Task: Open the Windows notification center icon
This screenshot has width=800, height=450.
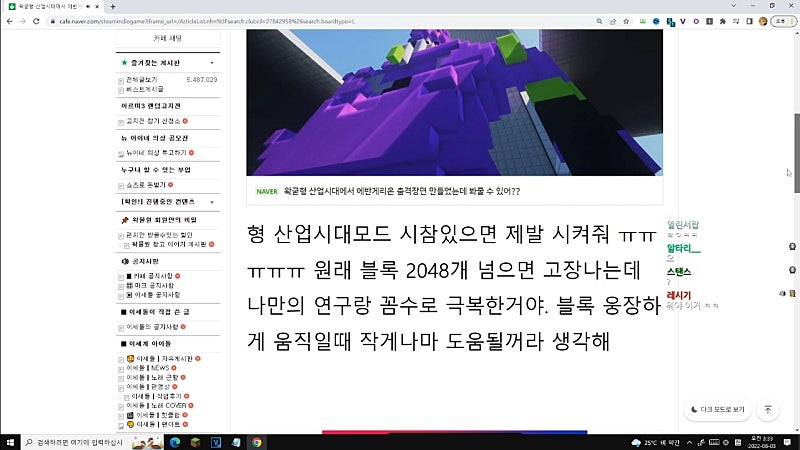Action: 787,442
